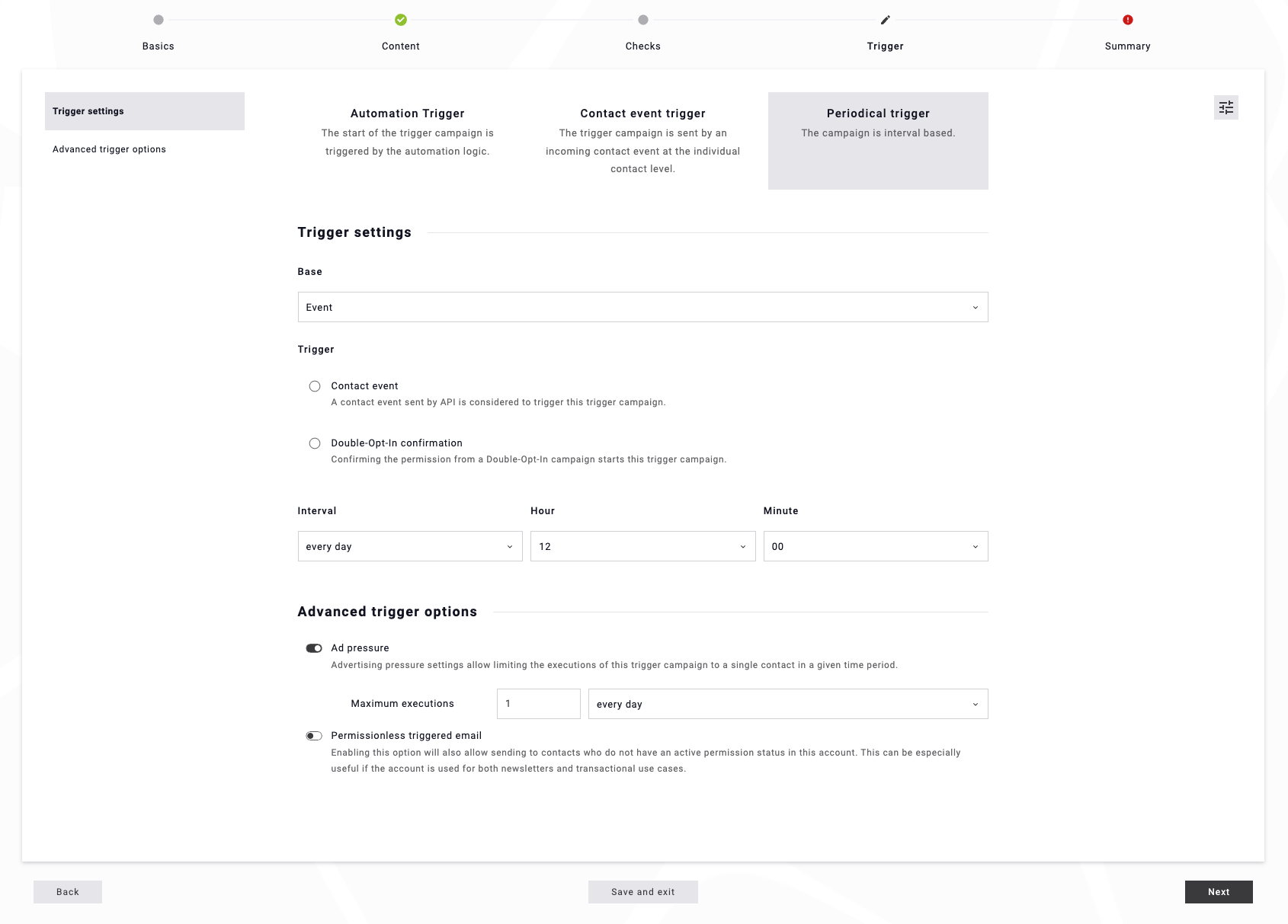Viewport: 1288px width, 924px height.
Task: Expand the Hour dropdown
Action: (x=642, y=546)
